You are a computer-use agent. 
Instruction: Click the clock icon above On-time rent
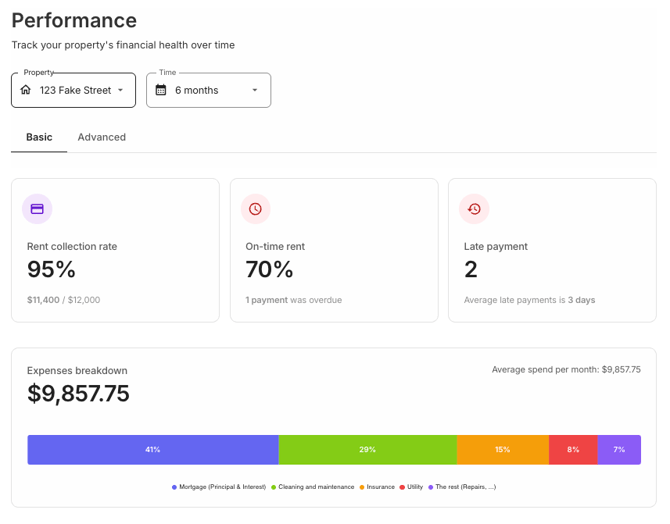coord(256,209)
